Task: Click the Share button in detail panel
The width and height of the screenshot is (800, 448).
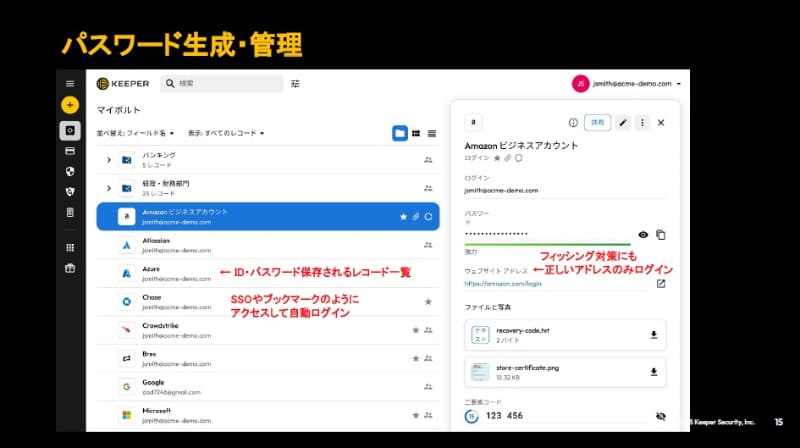Action: tap(597, 122)
